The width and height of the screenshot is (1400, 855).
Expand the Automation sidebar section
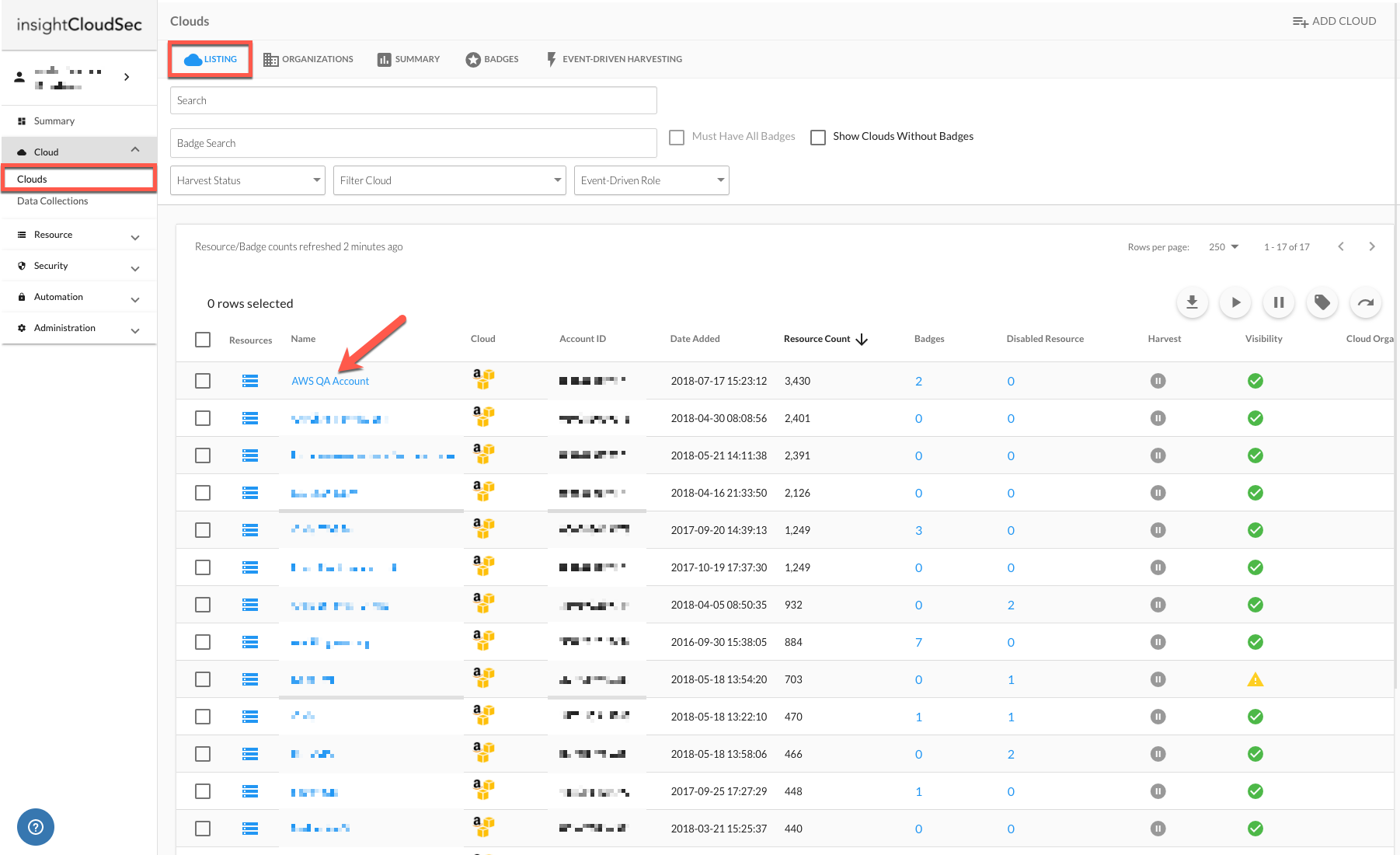click(135, 300)
